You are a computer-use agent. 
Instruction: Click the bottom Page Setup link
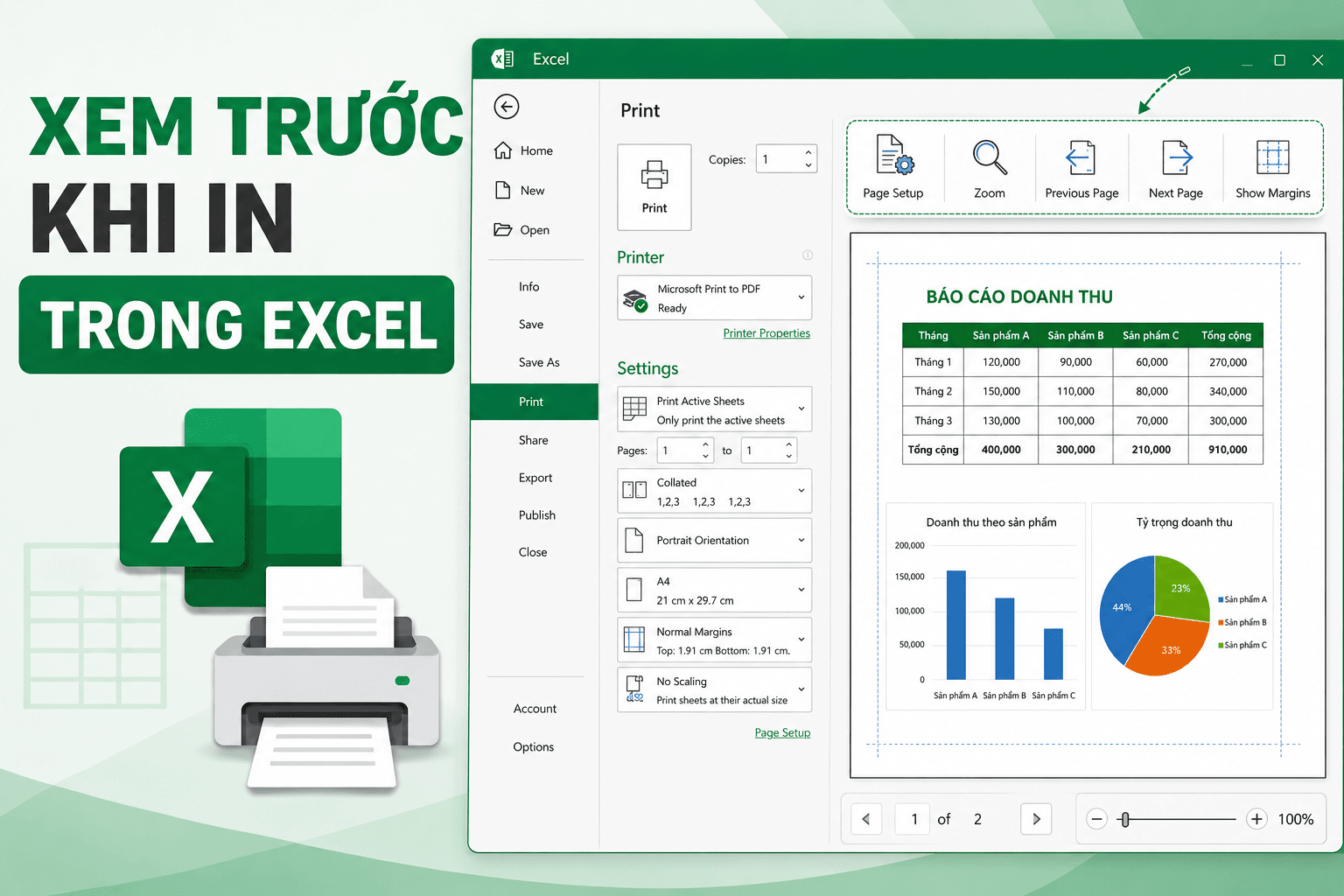pos(782,733)
